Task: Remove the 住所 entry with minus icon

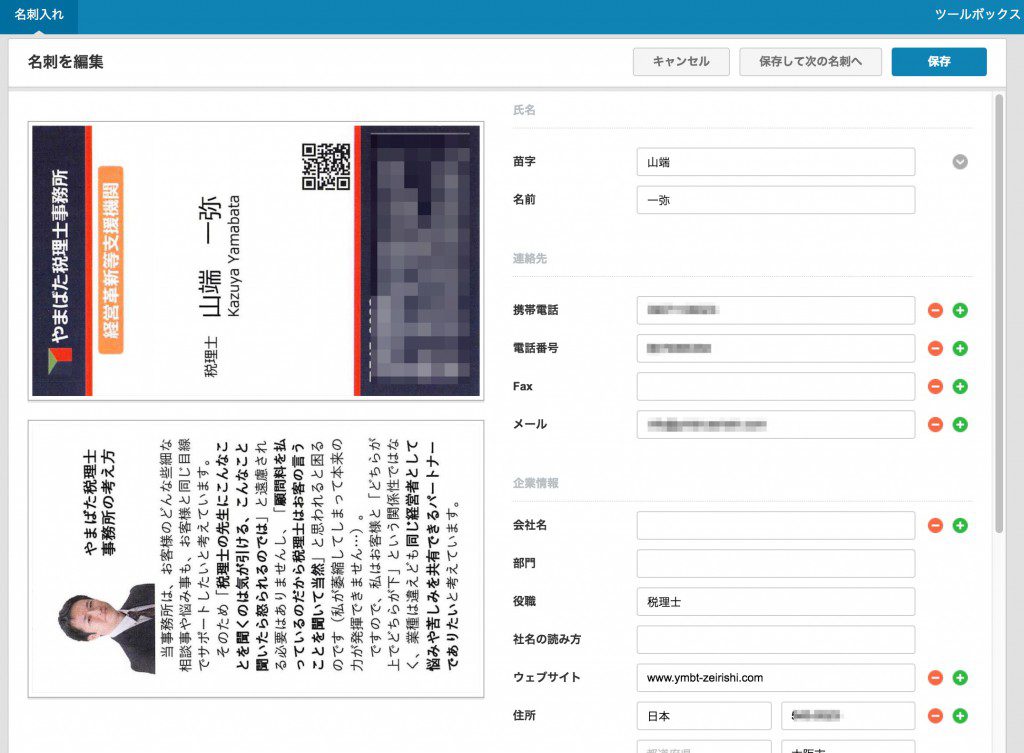Action: [935, 716]
